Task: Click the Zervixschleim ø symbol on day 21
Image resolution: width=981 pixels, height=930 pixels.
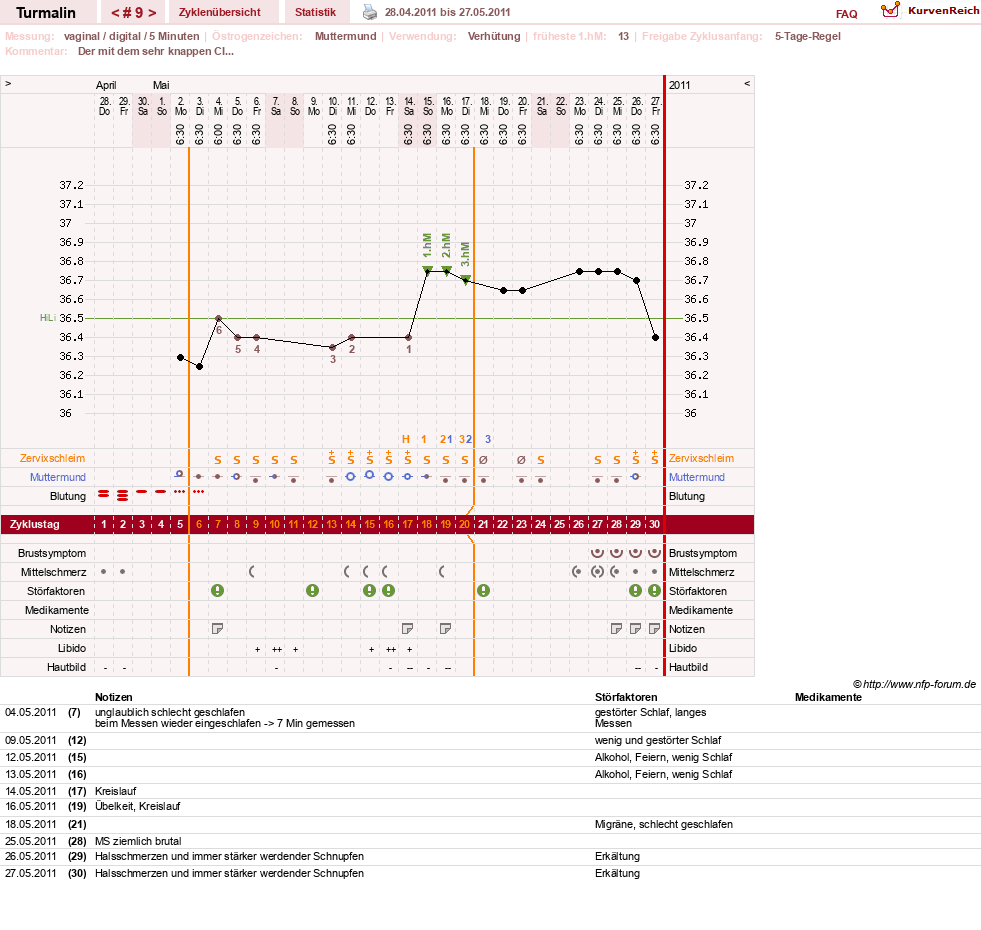Action: [483, 460]
